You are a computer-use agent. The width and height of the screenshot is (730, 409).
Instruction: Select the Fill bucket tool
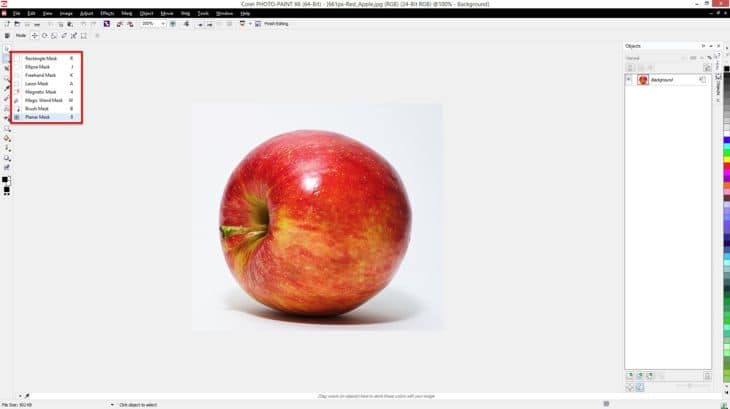pos(6,138)
